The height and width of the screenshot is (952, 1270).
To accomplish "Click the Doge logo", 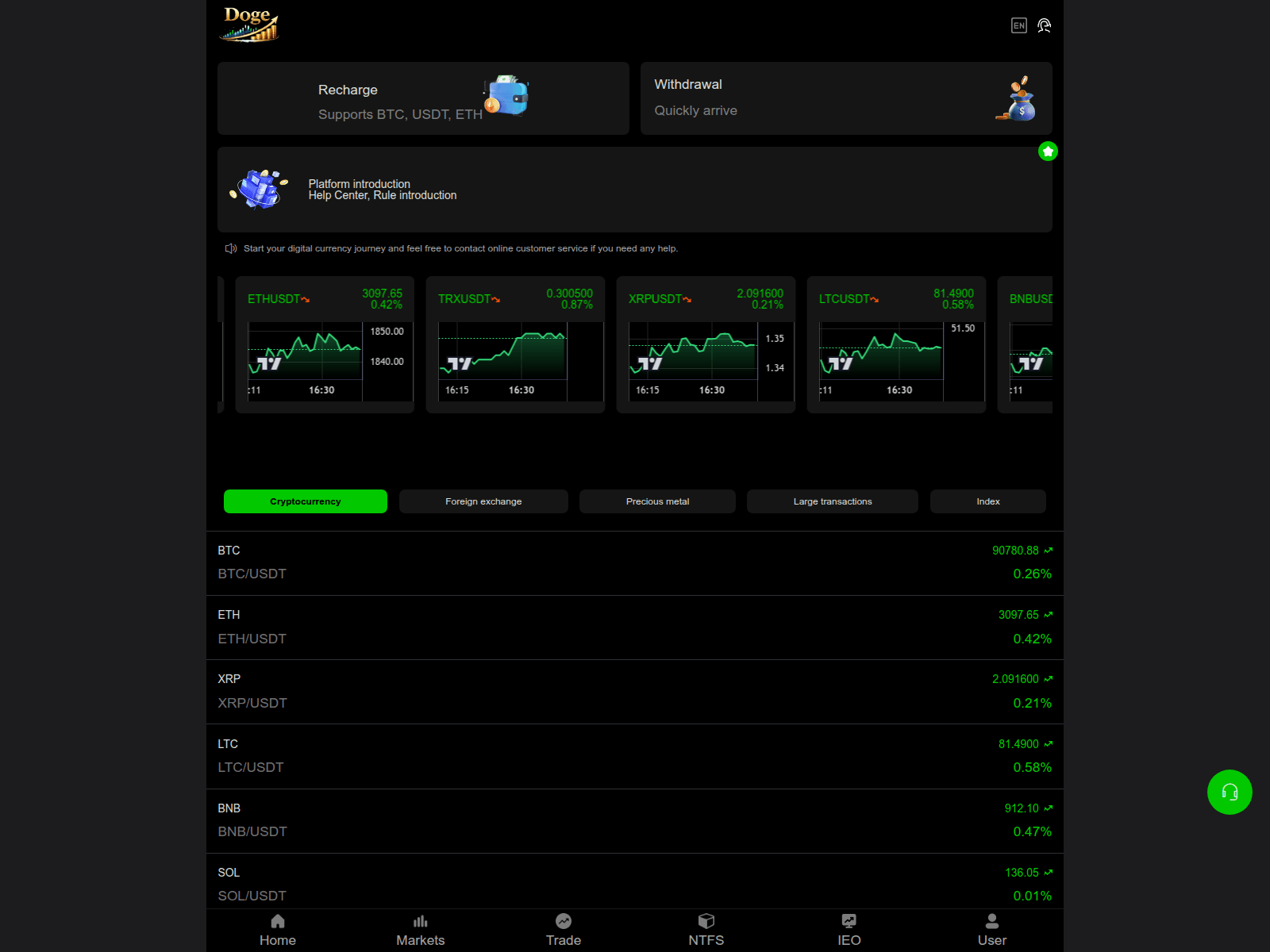I will tap(249, 24).
